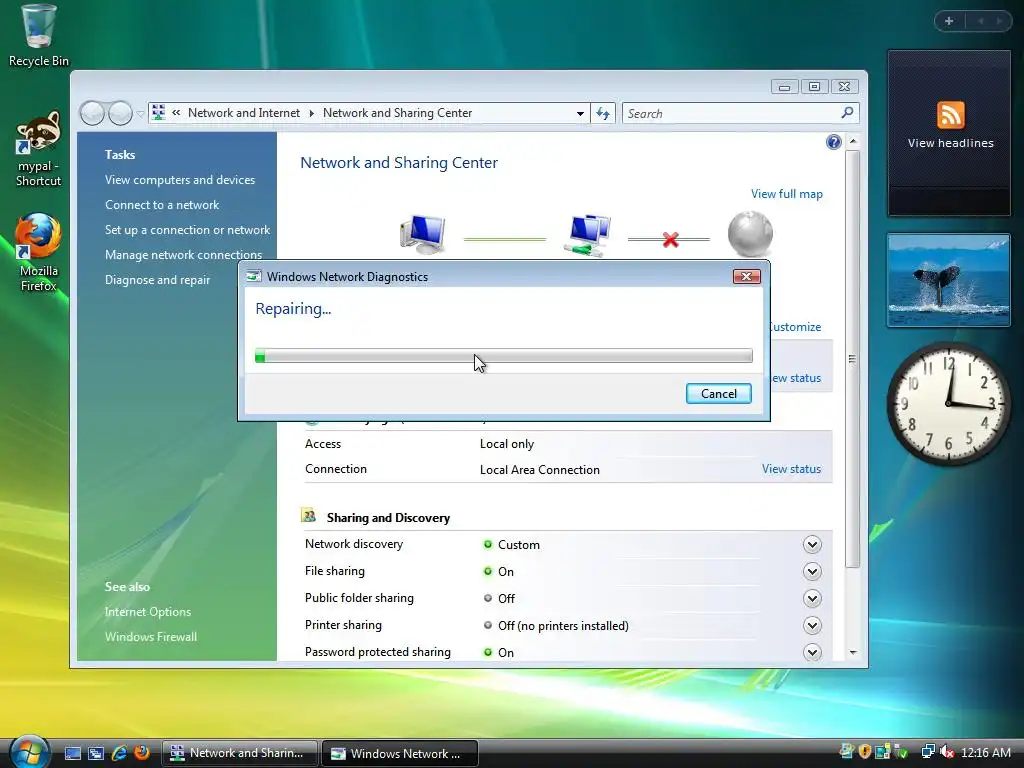Open Windows Firewall under See also
Image resolution: width=1024 pixels, height=768 pixels.
[151, 637]
